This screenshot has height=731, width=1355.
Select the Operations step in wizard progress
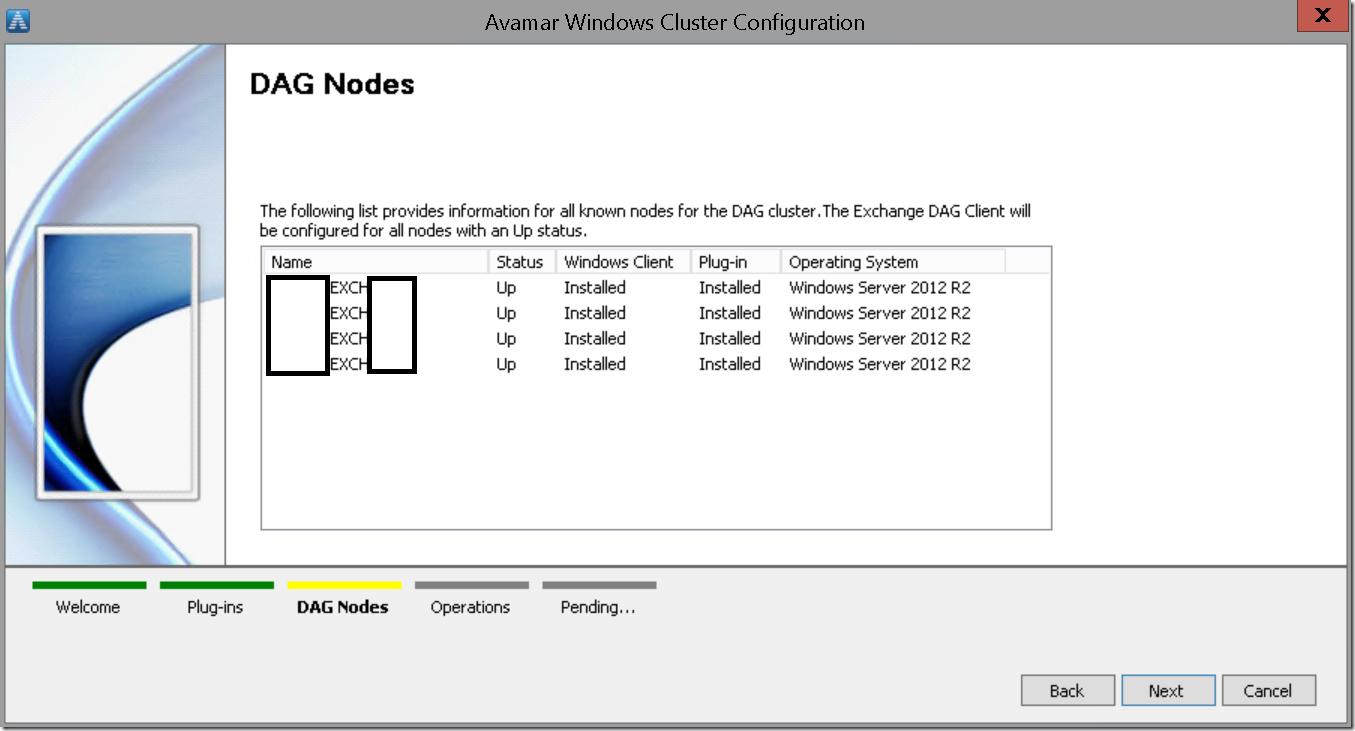(470, 607)
